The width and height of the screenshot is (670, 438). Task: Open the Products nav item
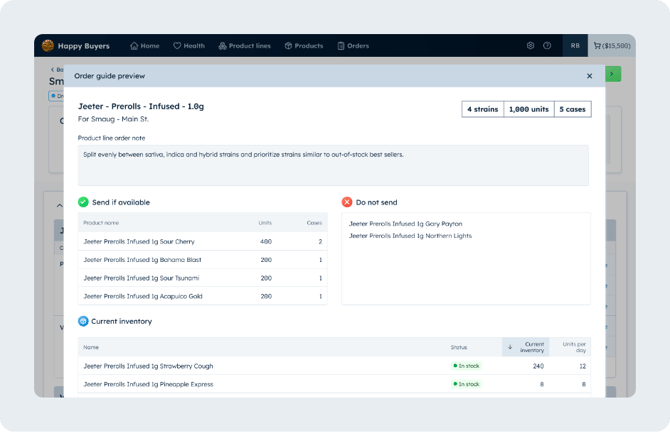click(304, 46)
